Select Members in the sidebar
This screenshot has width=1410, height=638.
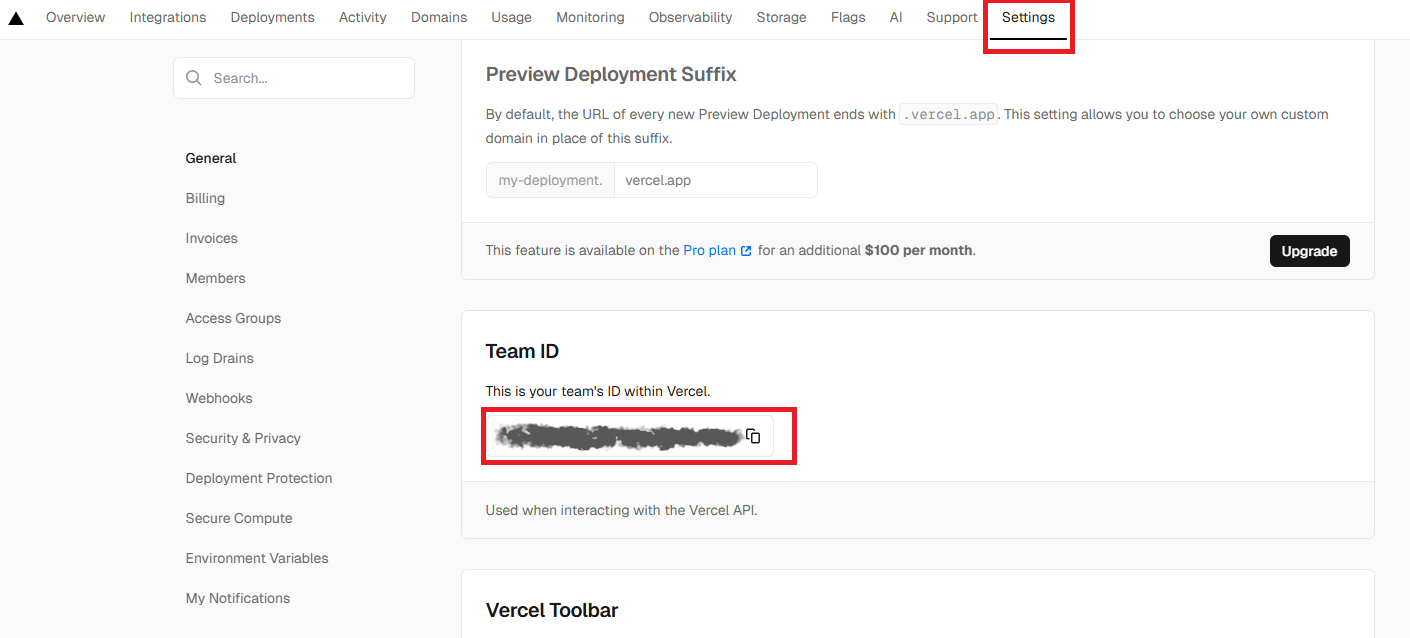(x=215, y=278)
